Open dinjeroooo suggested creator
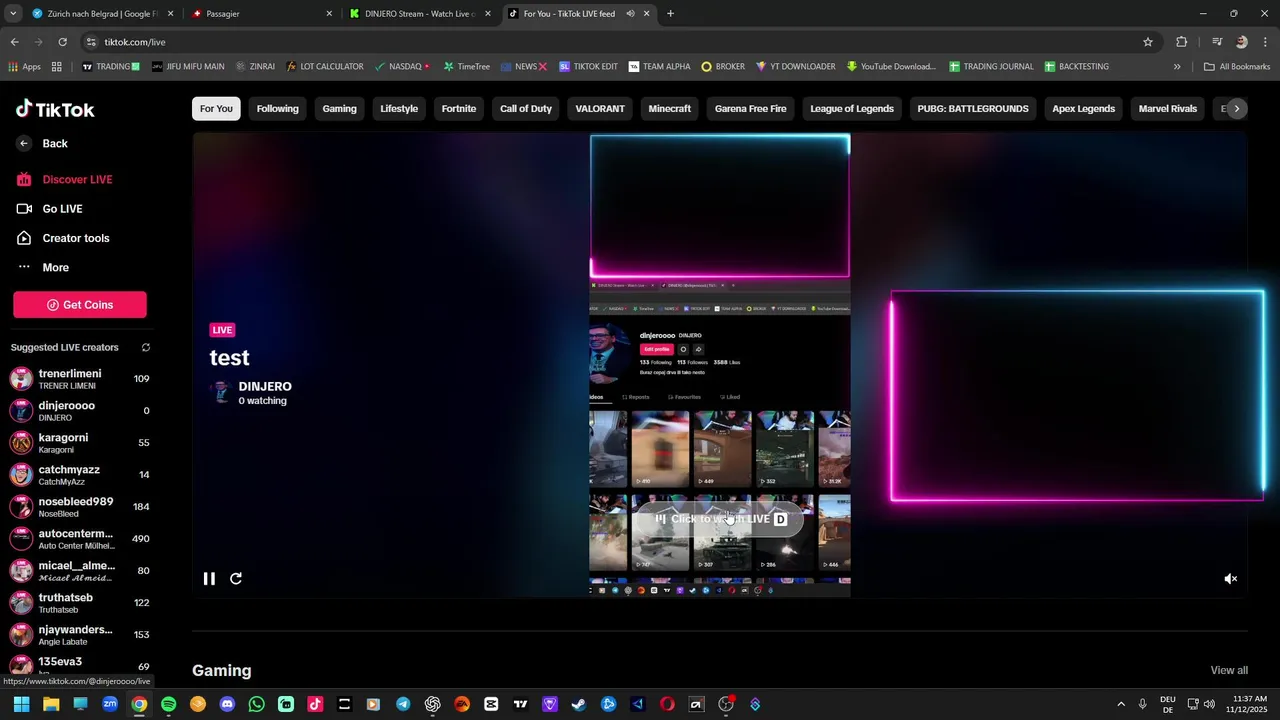Viewport: 1280px width, 720px height. click(80, 411)
